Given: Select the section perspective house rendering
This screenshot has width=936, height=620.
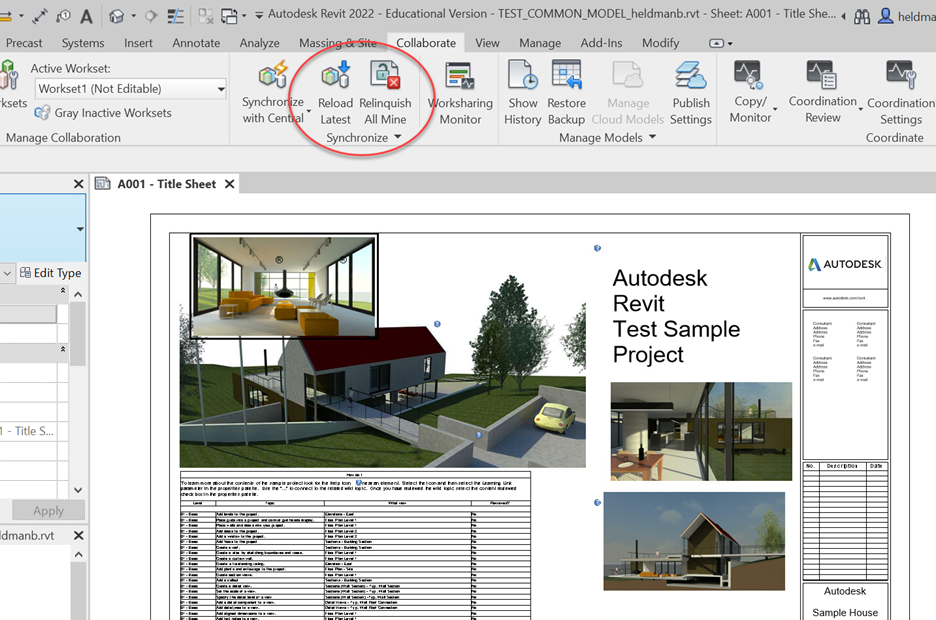Looking at the screenshot, I should (694, 541).
